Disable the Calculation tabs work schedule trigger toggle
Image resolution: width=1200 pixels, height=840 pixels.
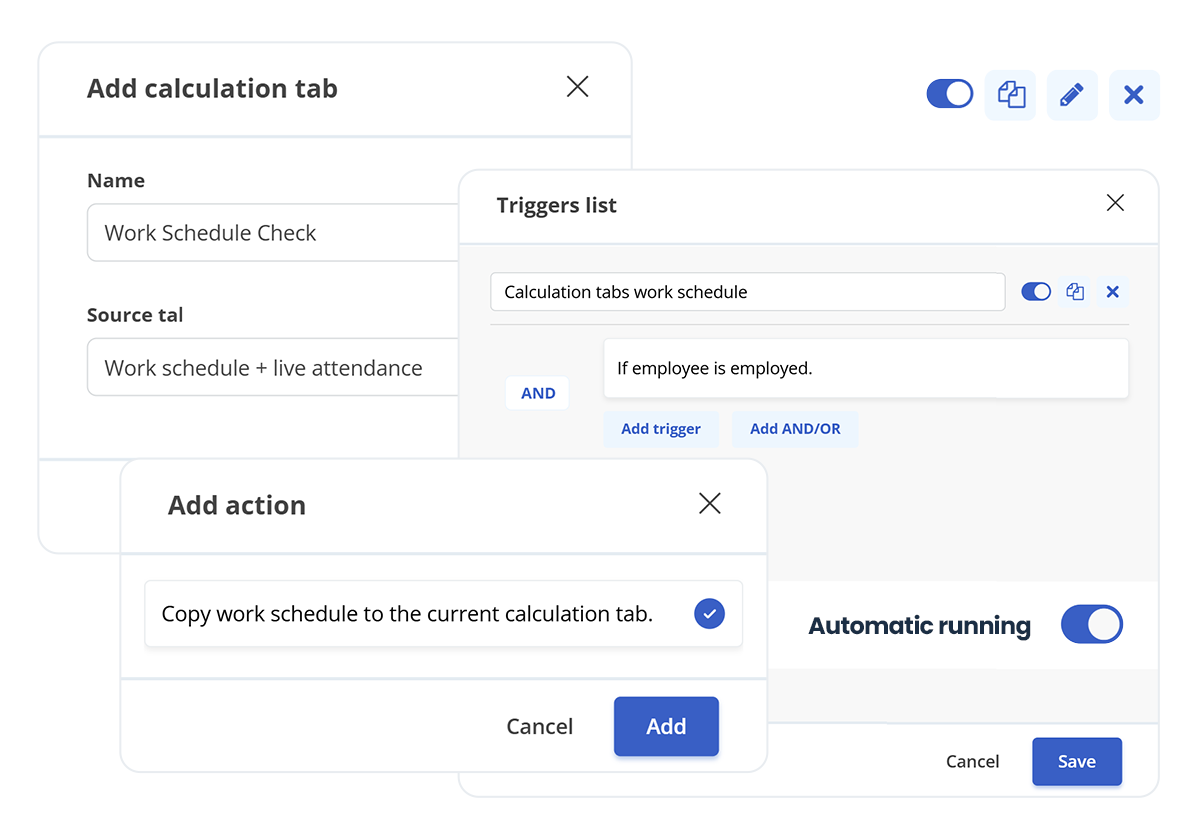pos(1036,292)
